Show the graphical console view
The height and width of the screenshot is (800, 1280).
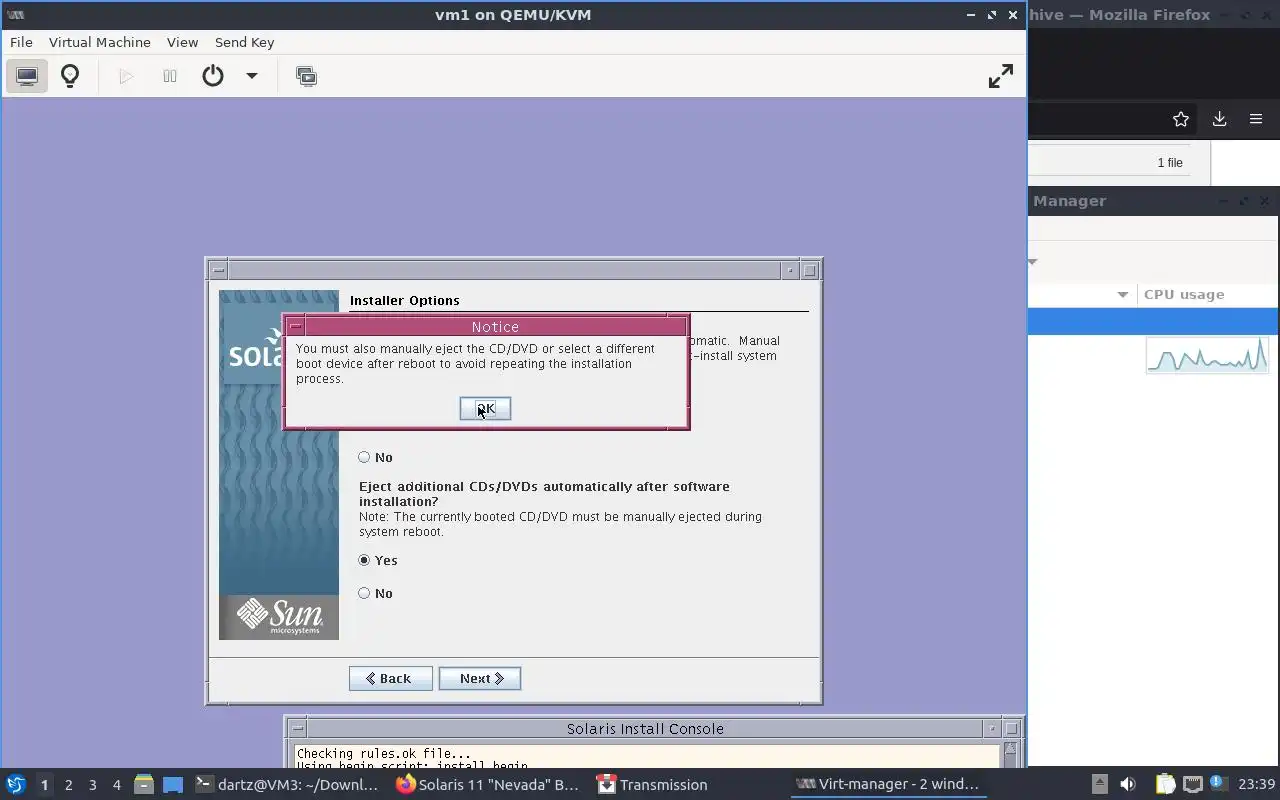pyautogui.click(x=27, y=76)
